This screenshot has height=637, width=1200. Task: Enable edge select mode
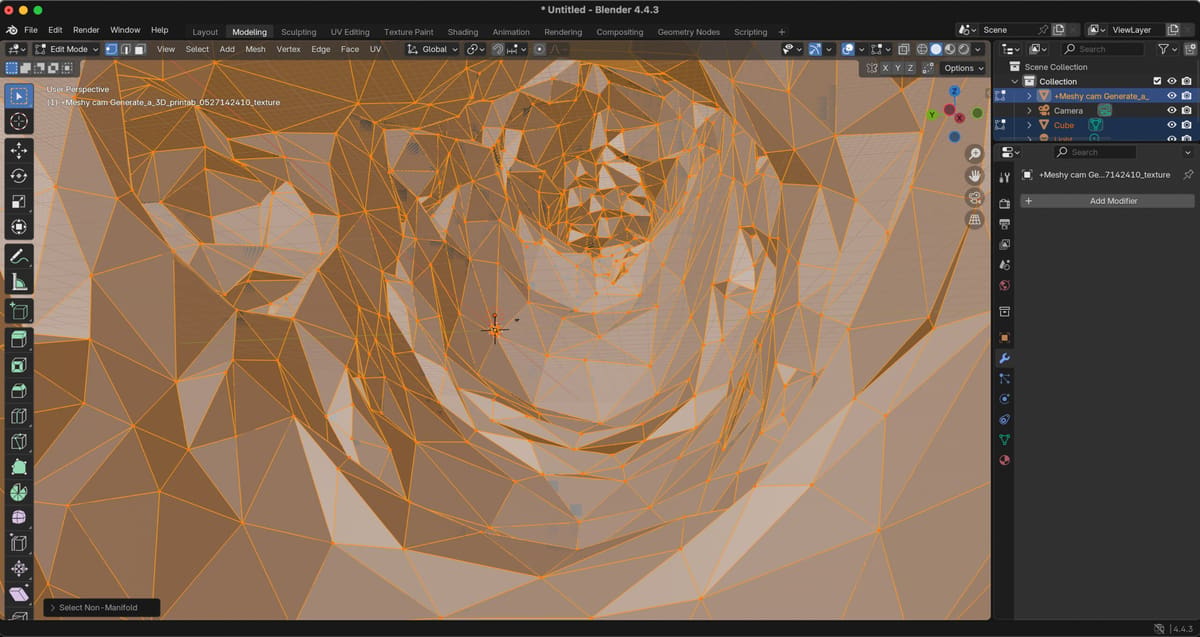pyautogui.click(x=125, y=49)
